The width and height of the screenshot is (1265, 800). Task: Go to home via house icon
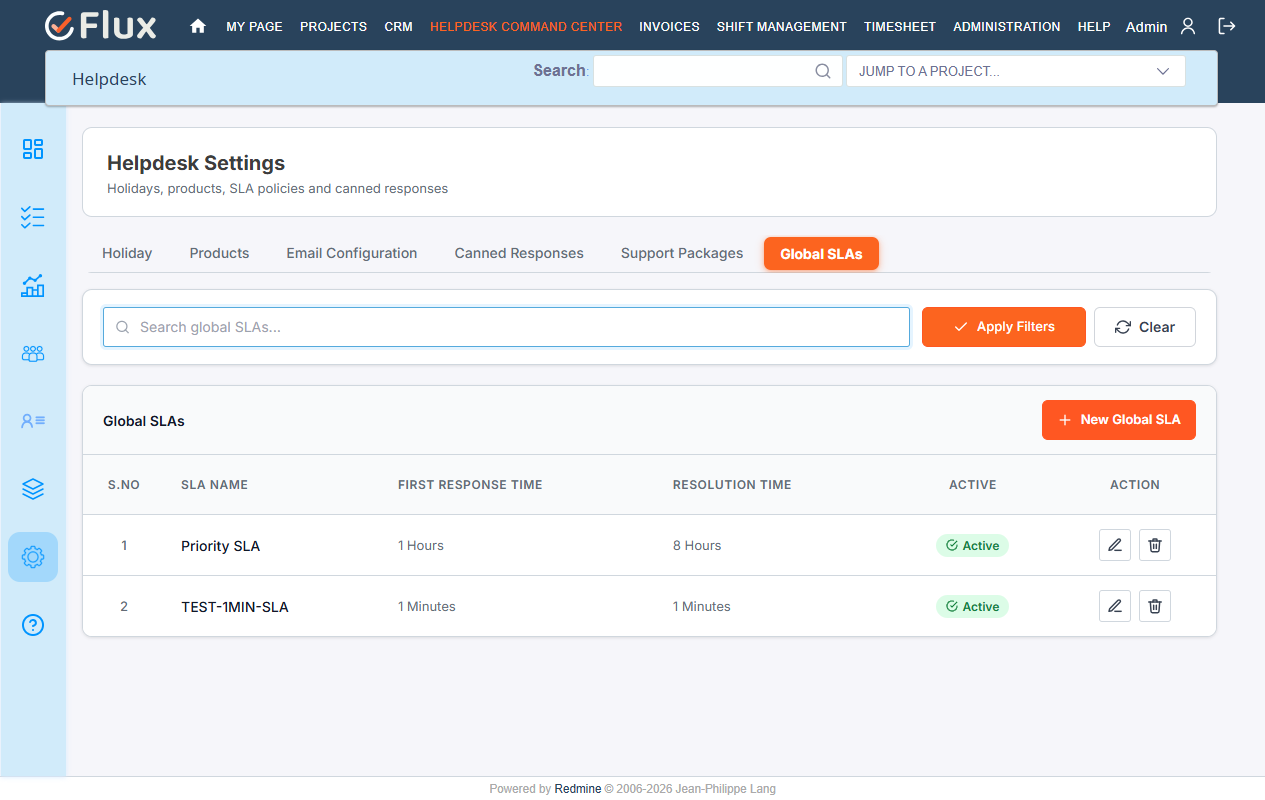[x=198, y=27]
